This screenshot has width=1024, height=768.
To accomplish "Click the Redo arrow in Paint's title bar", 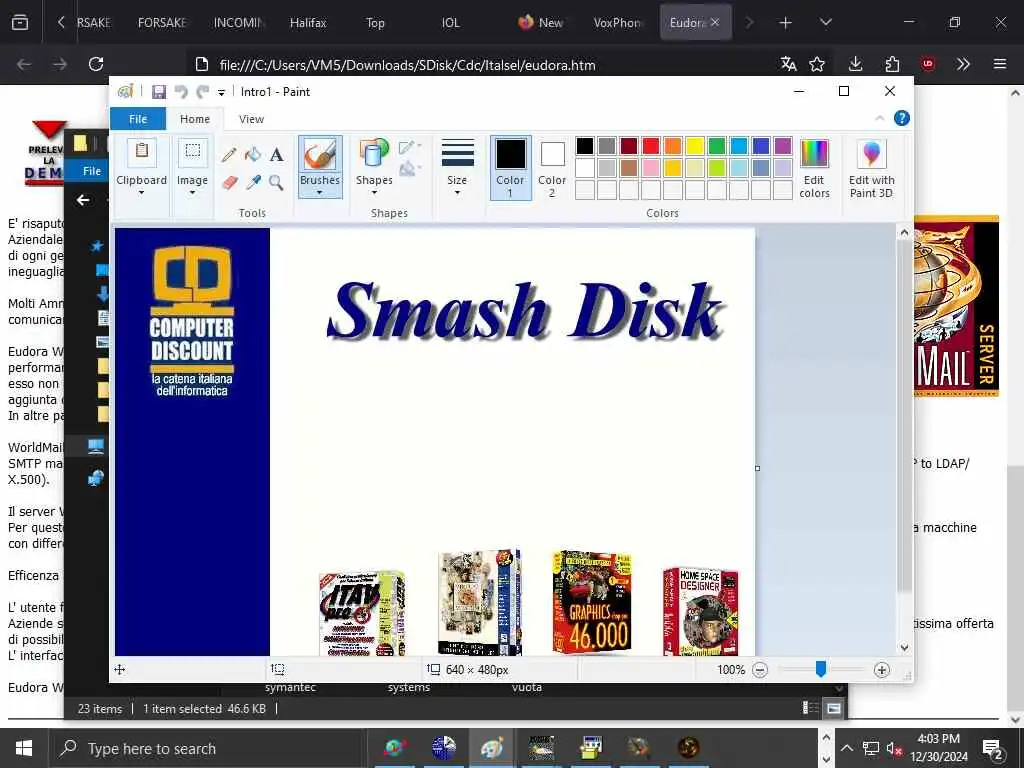I will 203,92.
